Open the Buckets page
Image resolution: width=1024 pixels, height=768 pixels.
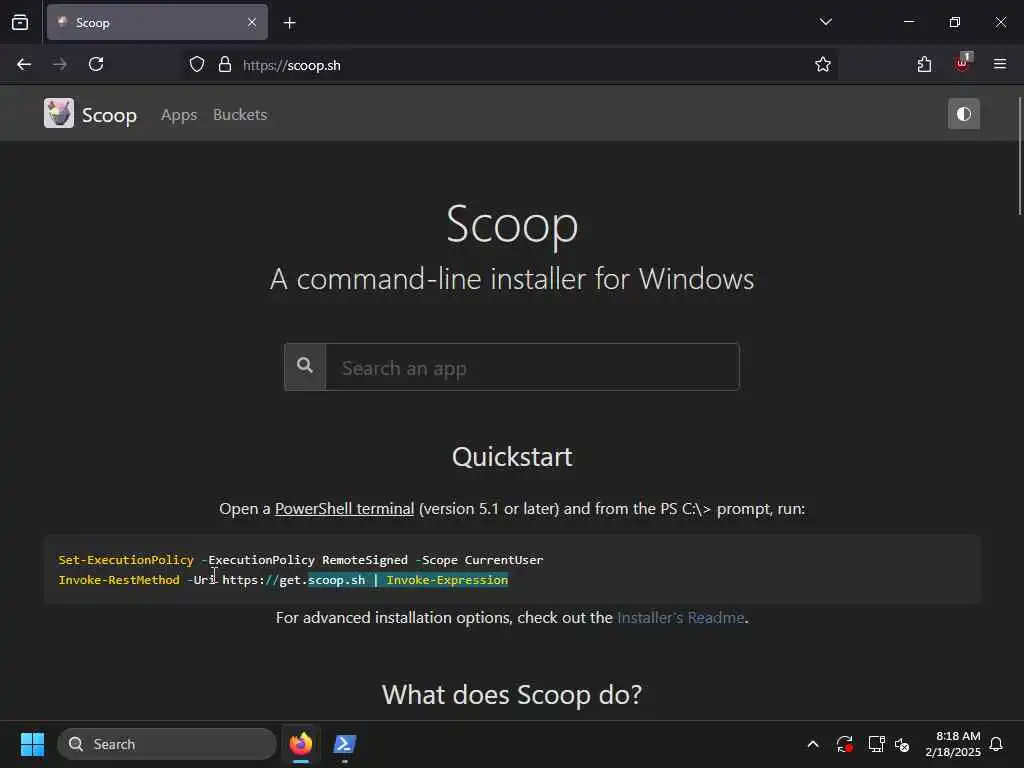click(240, 115)
